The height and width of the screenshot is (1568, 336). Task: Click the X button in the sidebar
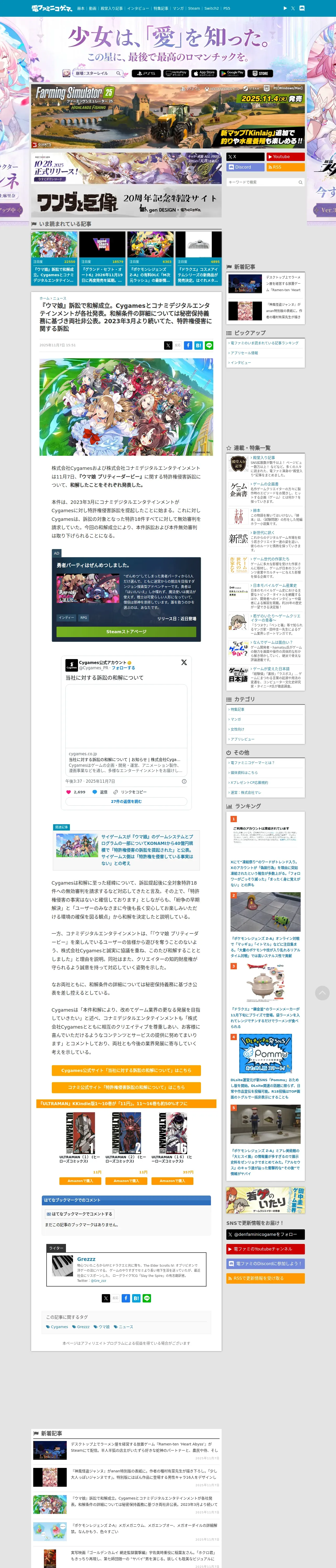[246, 157]
